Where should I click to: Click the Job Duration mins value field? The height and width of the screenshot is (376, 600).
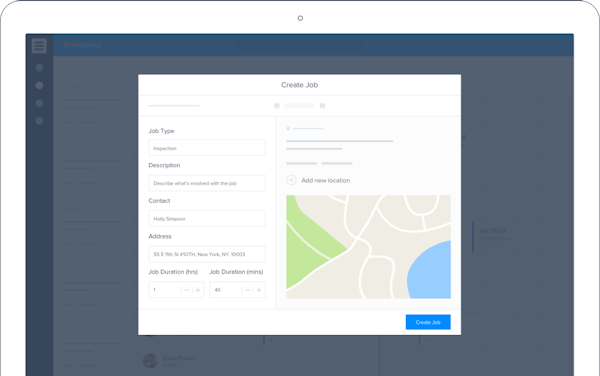226,290
